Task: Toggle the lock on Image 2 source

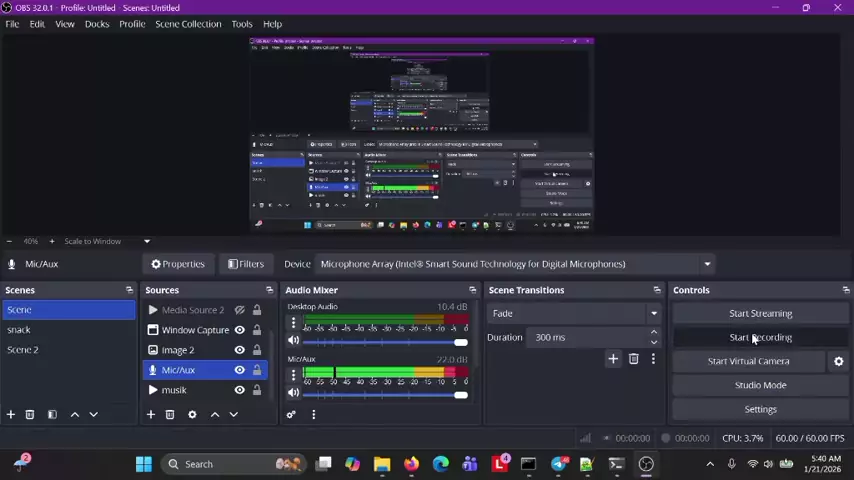Action: (x=256, y=350)
